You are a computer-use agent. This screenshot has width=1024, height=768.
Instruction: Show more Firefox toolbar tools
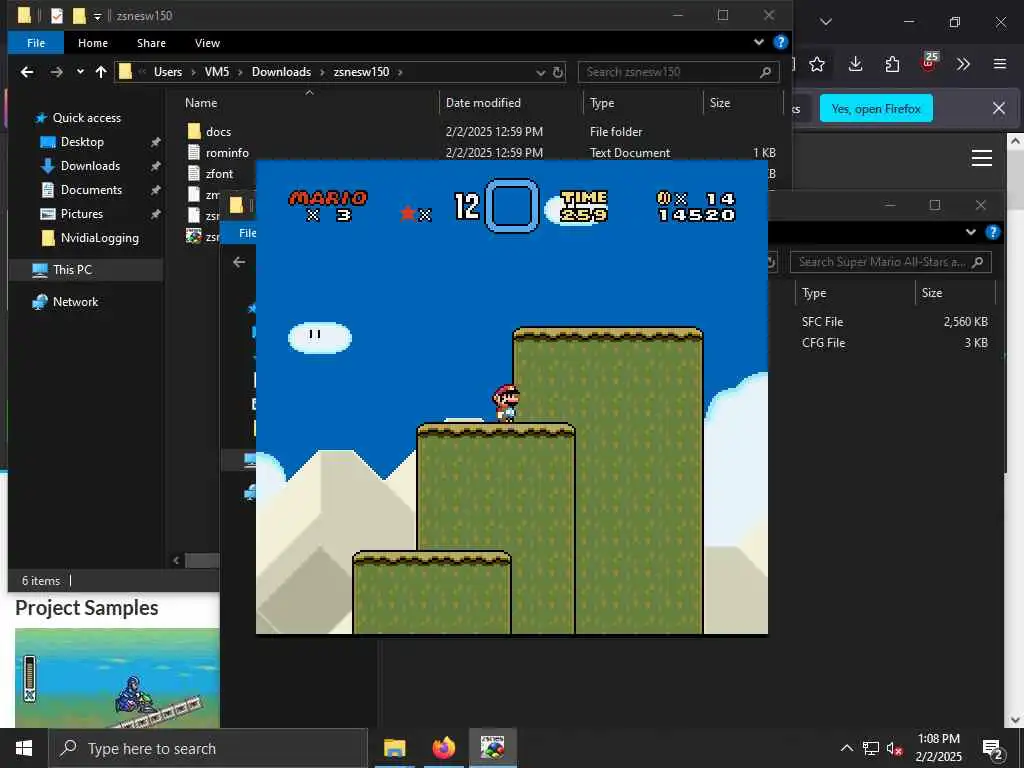click(963, 64)
